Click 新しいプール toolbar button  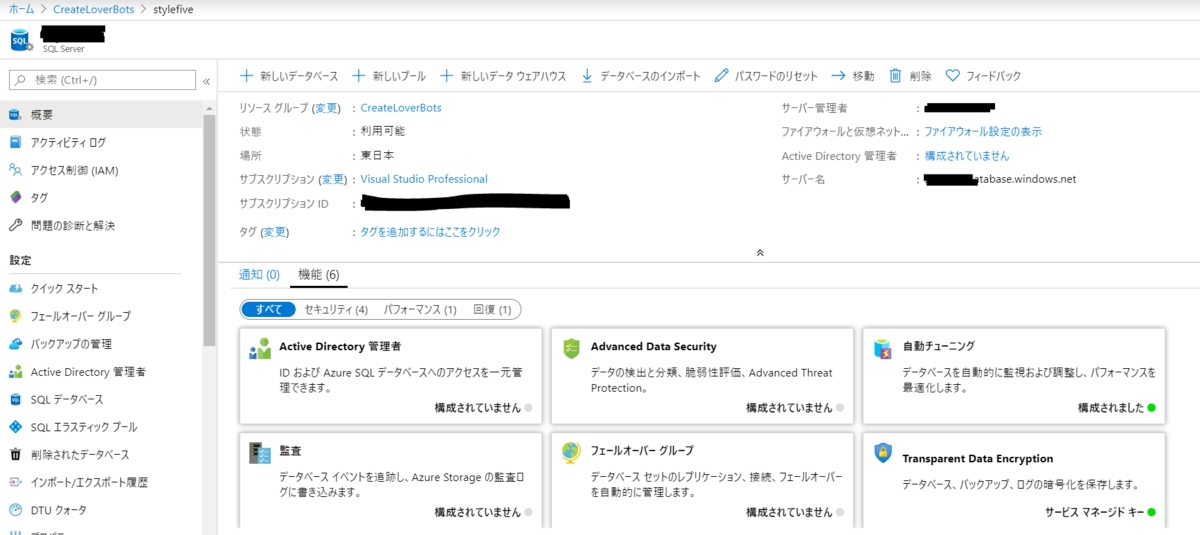388,76
